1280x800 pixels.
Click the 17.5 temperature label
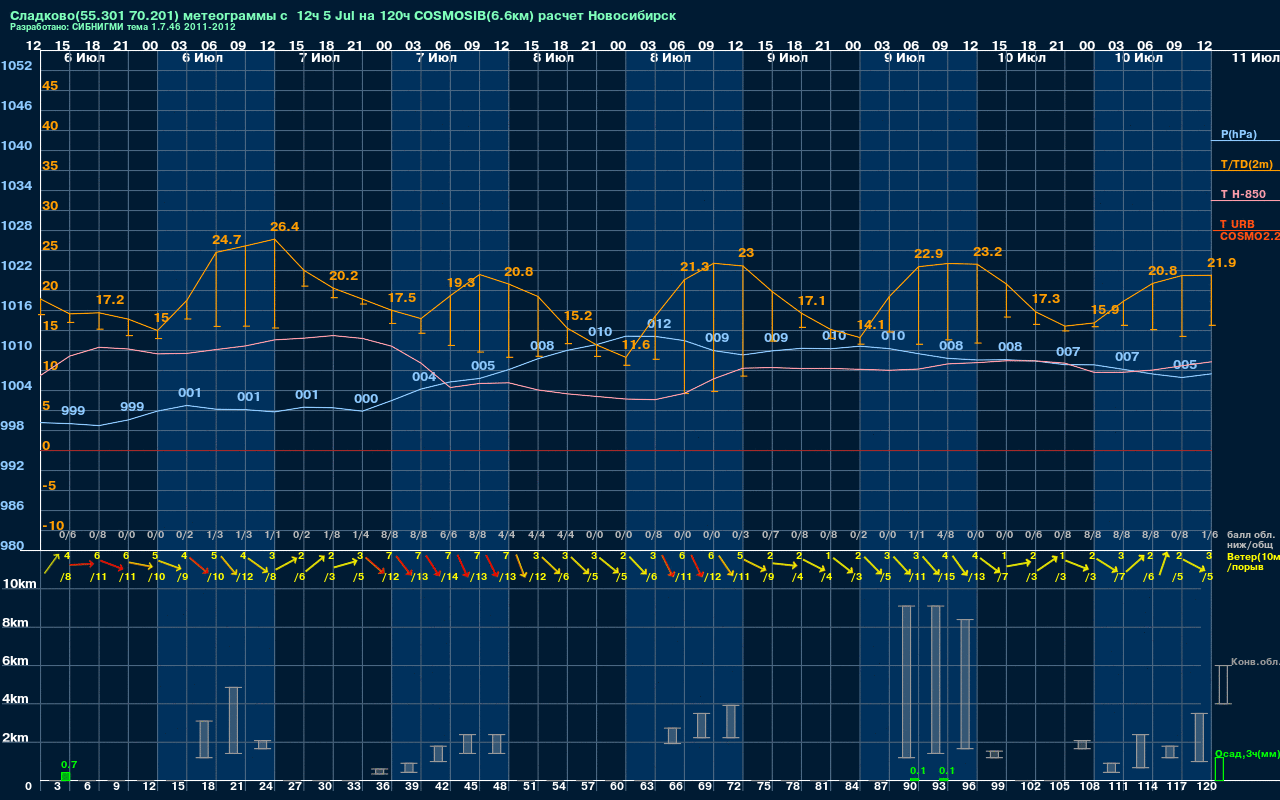(x=401, y=298)
